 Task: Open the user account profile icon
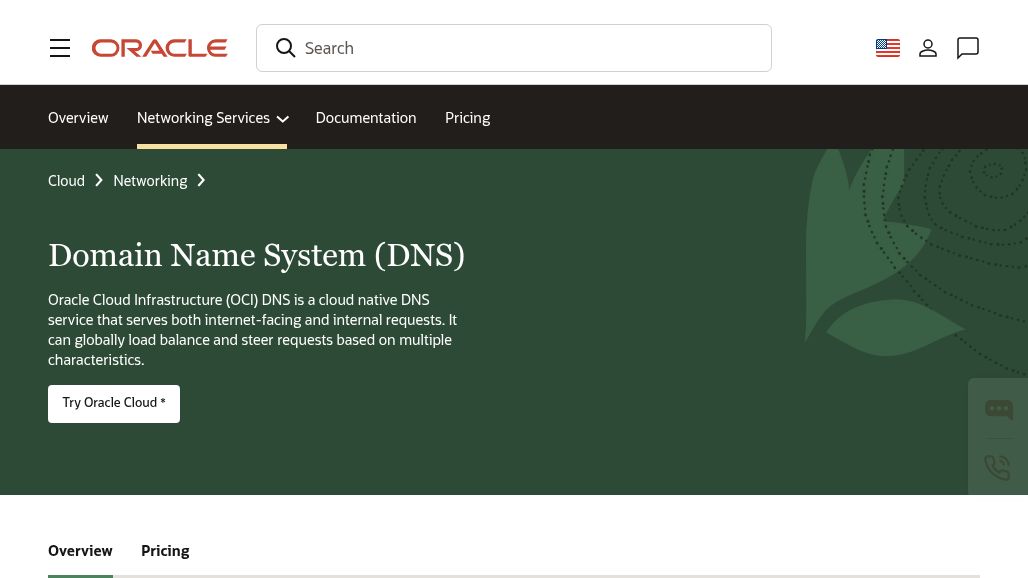(x=928, y=48)
